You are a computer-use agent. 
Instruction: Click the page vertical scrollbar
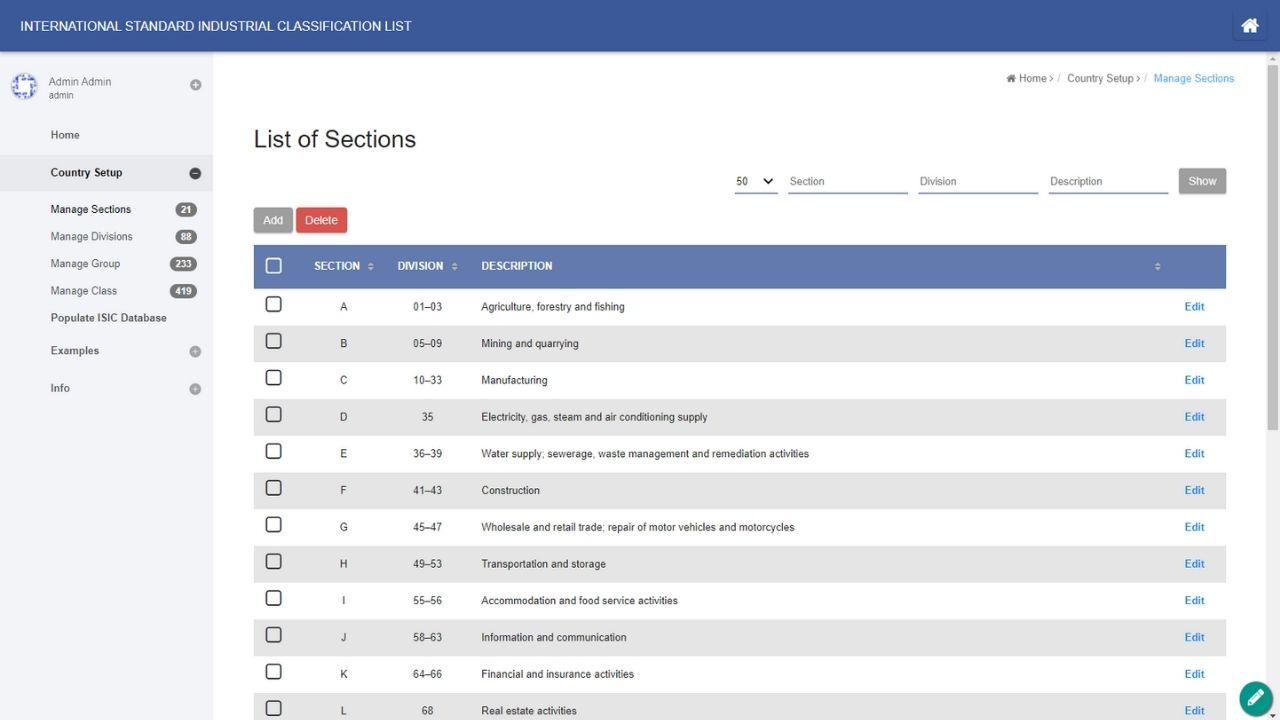coord(1272,250)
